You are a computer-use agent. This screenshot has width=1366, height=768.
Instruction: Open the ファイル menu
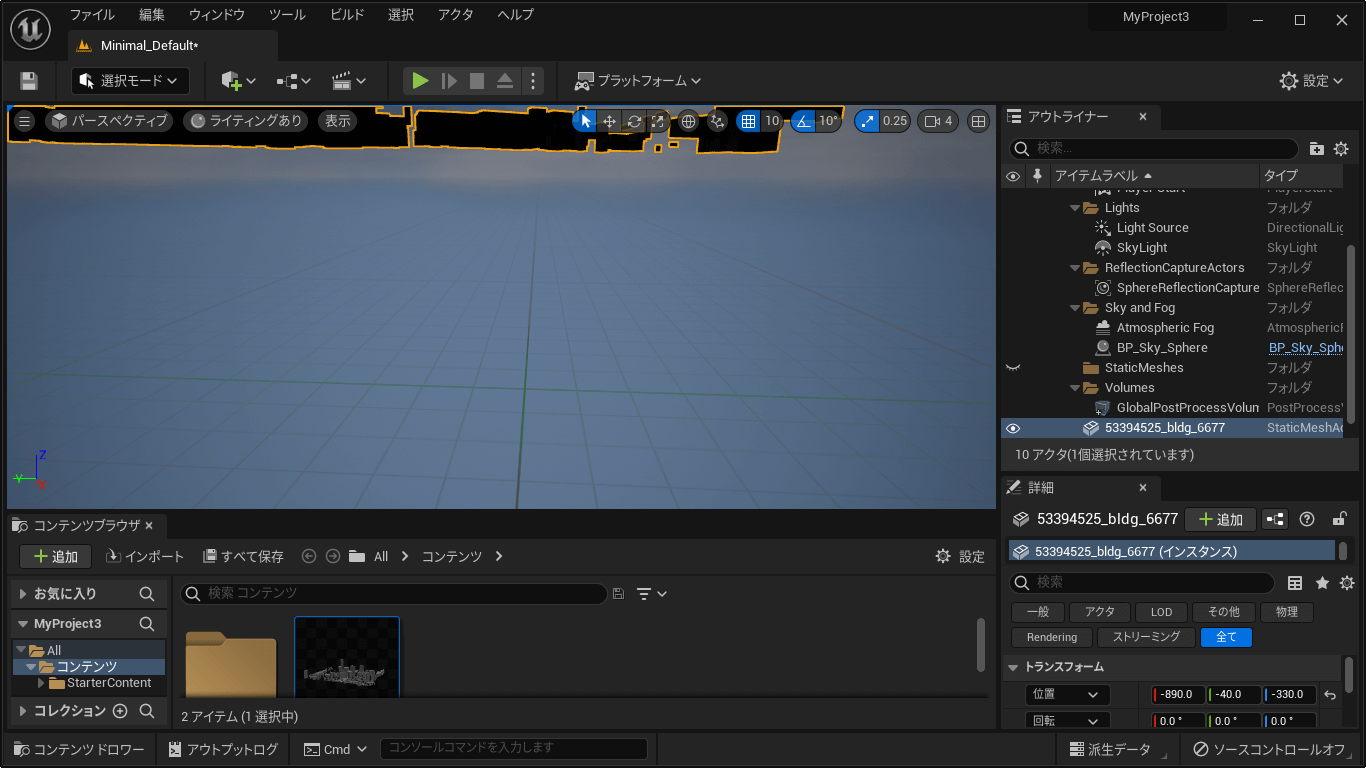click(x=92, y=15)
